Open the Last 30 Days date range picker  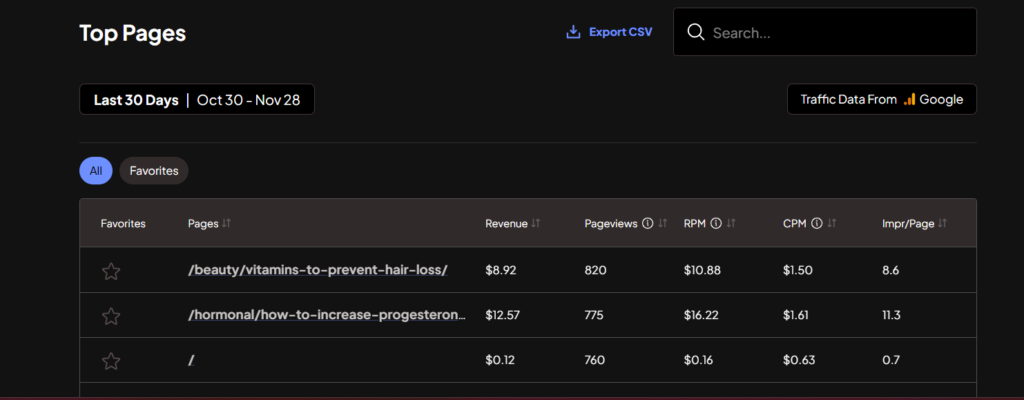point(197,99)
